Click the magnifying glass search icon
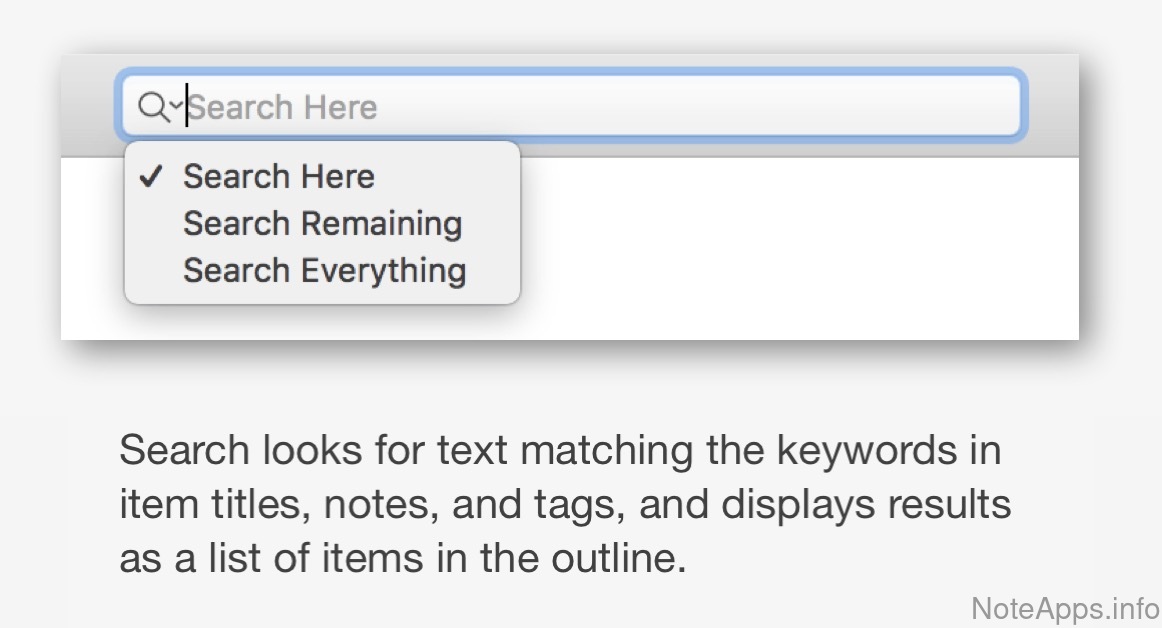Viewport: 1162px width, 628px height. (151, 105)
